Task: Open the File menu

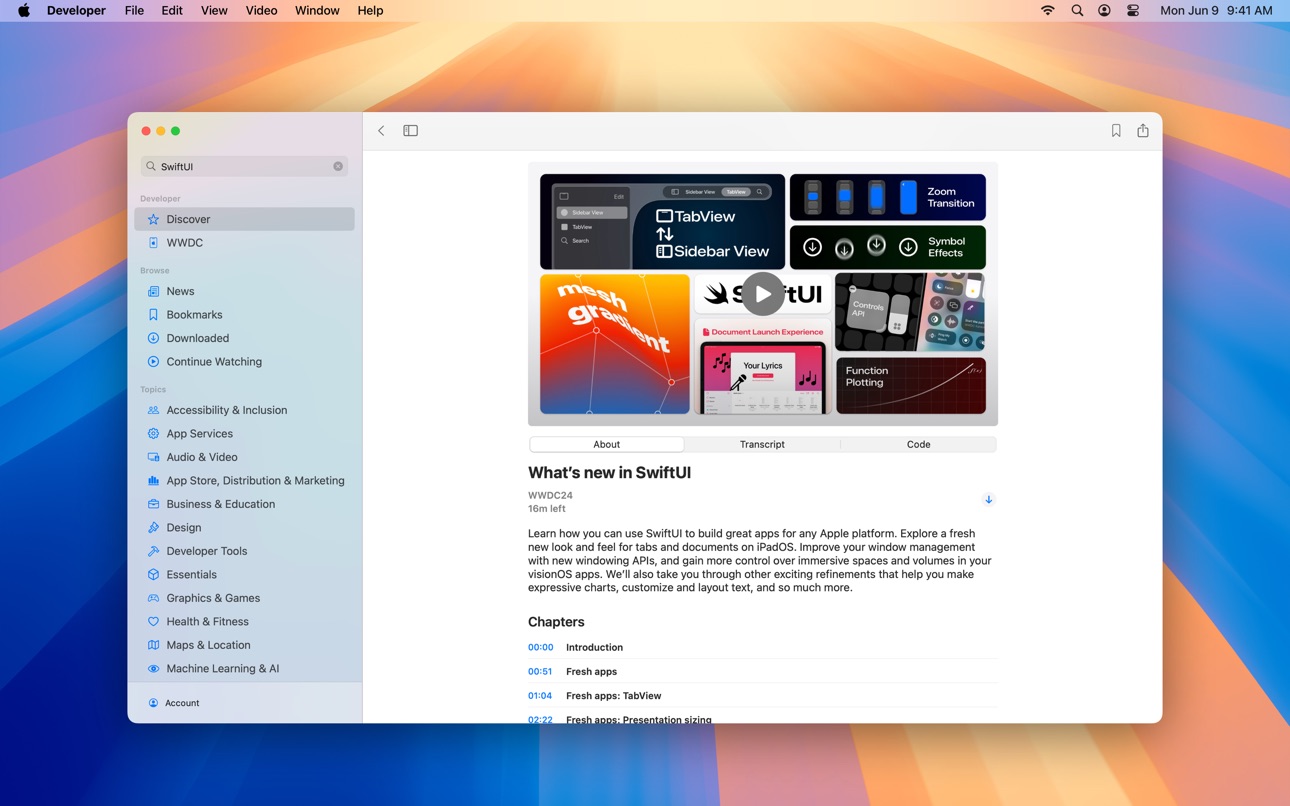Action: pyautogui.click(x=134, y=10)
